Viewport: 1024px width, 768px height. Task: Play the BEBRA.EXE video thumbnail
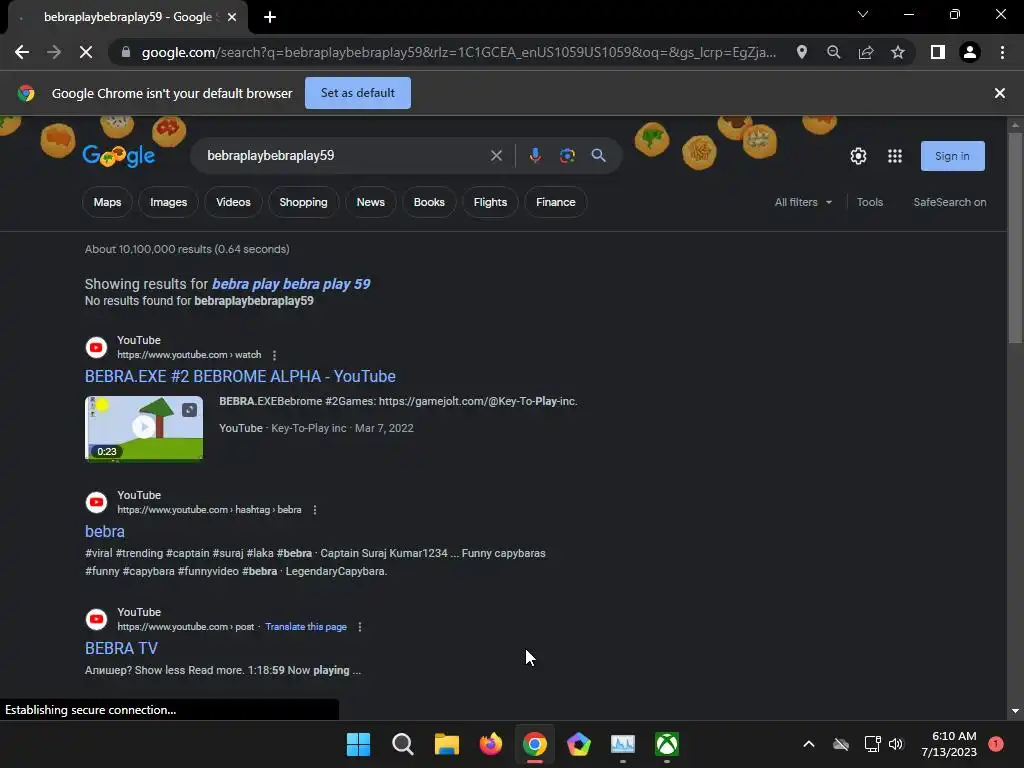coord(144,428)
